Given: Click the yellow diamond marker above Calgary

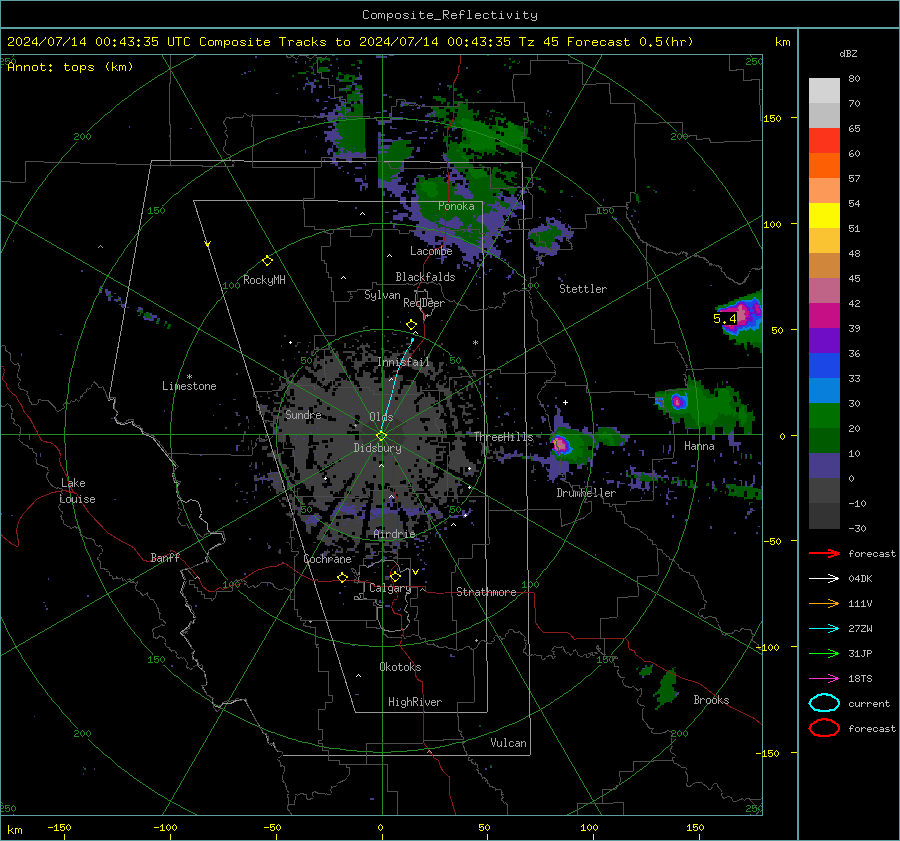Looking at the screenshot, I should [395, 576].
